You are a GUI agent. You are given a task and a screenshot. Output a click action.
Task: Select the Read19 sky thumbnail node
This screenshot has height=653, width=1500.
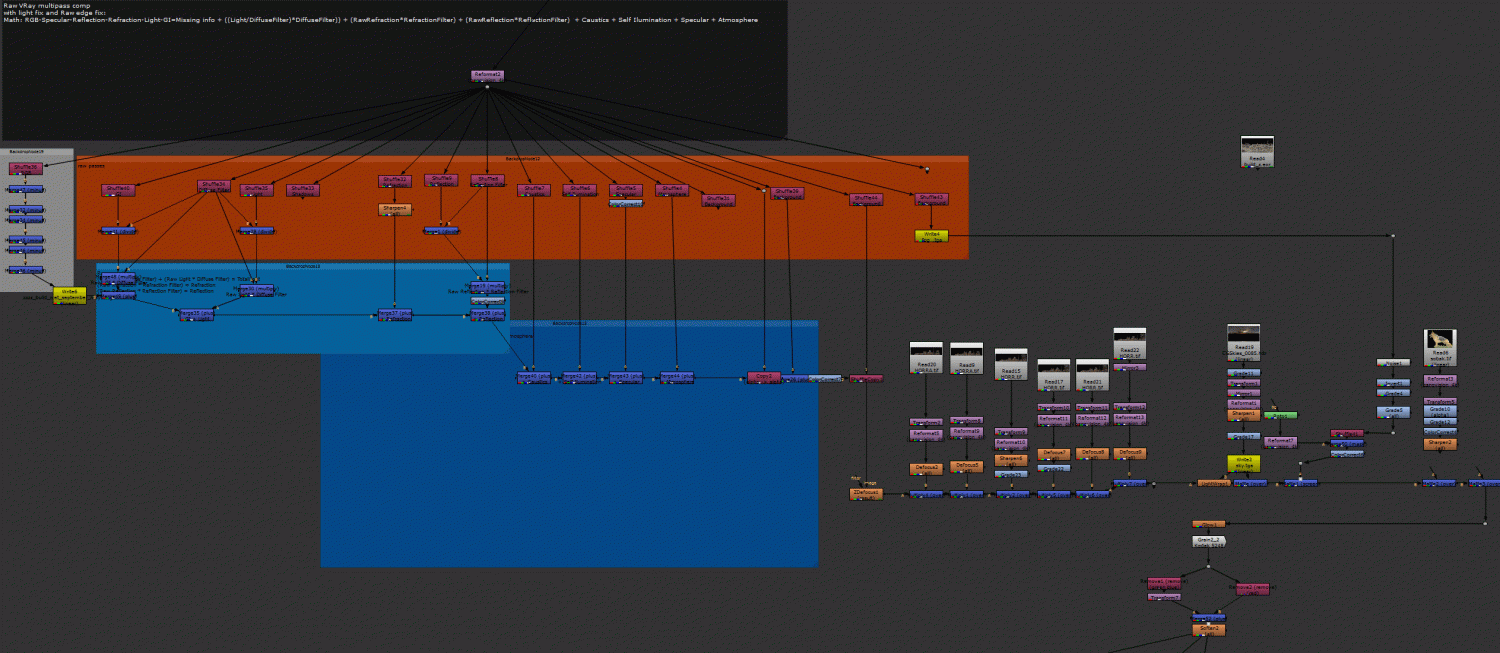point(1244,340)
